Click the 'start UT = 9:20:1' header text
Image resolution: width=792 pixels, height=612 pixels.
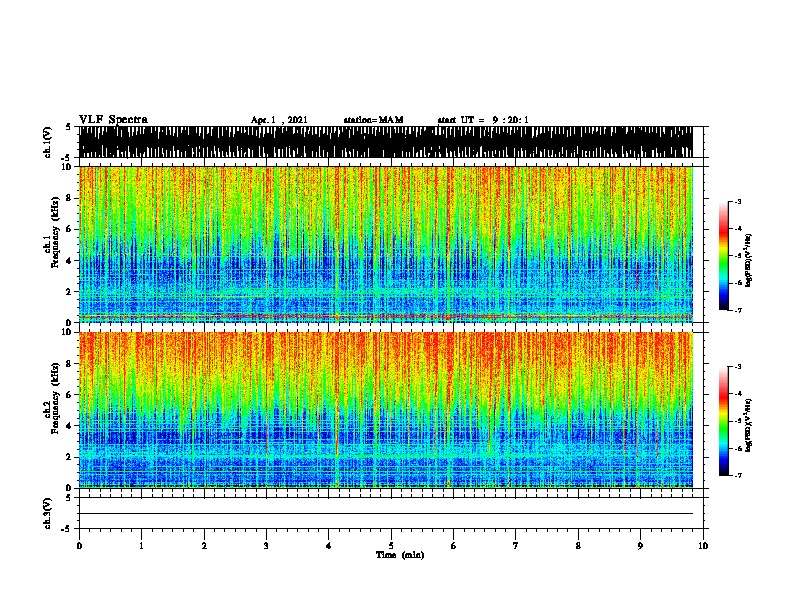[483, 120]
